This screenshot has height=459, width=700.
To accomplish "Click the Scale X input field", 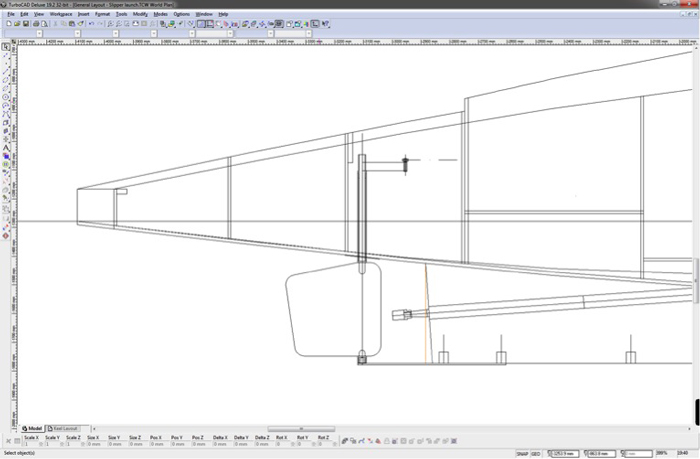I will [32, 443].
